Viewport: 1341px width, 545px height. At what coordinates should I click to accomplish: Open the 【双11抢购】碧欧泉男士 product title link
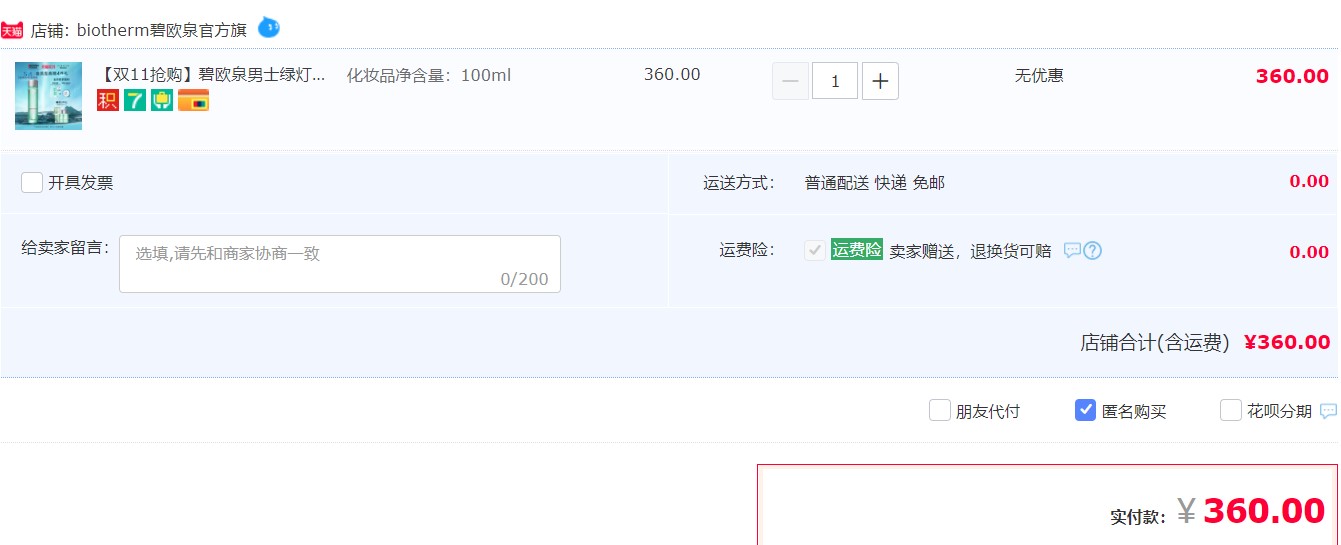(x=212, y=75)
